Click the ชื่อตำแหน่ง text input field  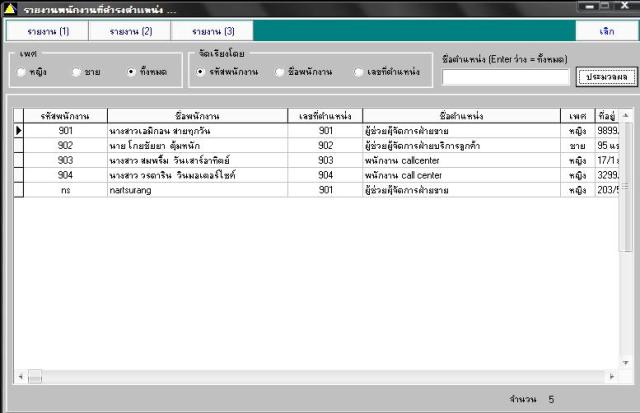point(505,76)
